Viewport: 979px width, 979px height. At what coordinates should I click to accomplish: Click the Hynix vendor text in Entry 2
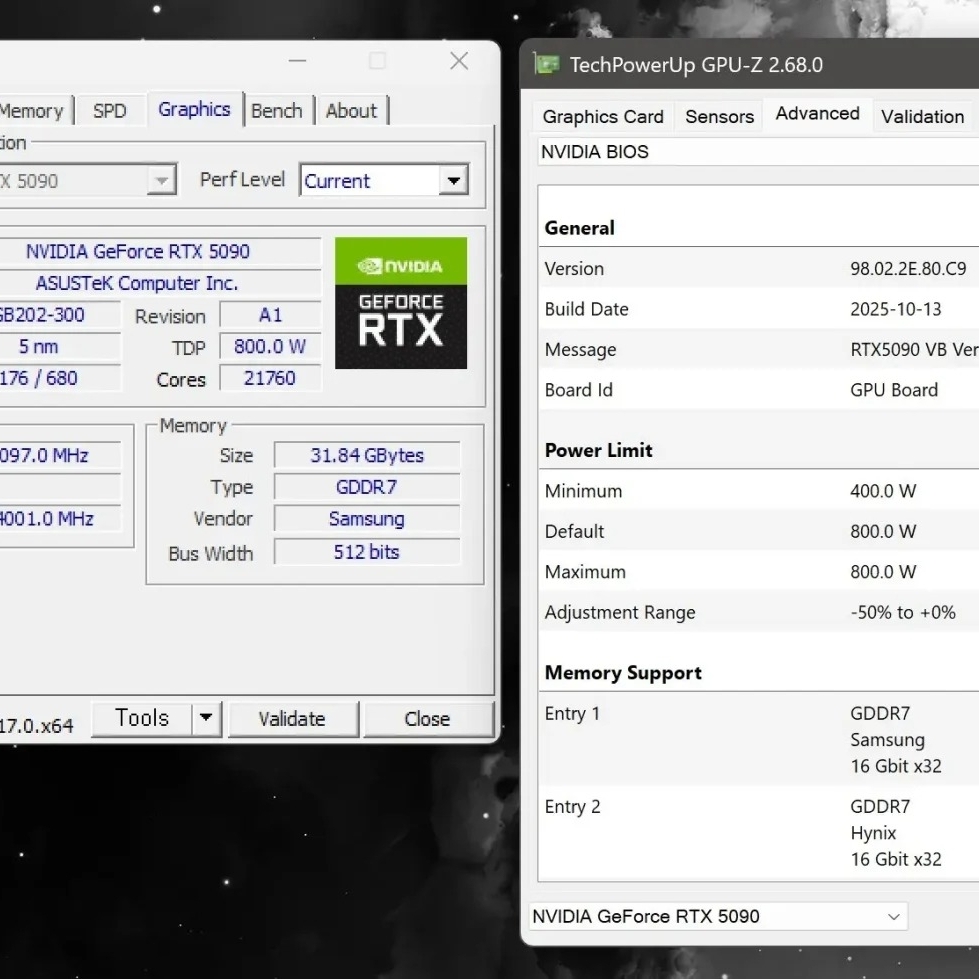[x=873, y=833]
